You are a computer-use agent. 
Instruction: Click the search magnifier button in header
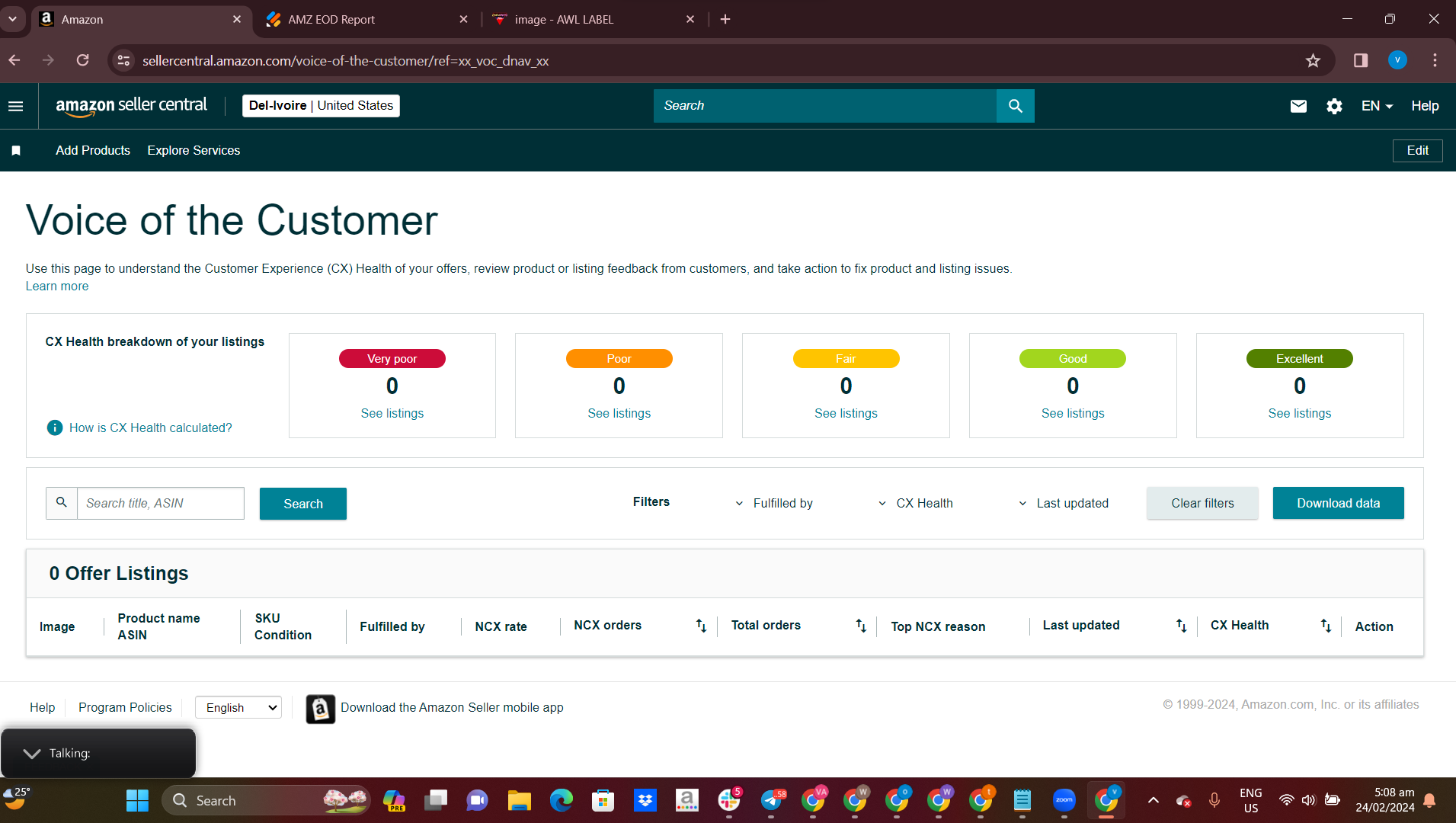(x=1015, y=106)
